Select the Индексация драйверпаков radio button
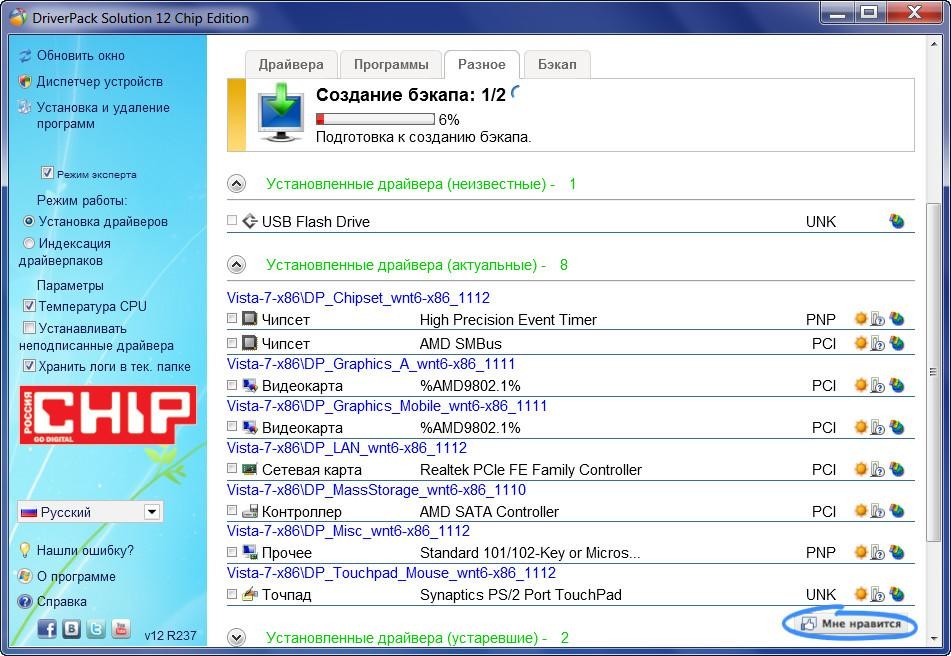Screen dimensions: 951x656 29,244
